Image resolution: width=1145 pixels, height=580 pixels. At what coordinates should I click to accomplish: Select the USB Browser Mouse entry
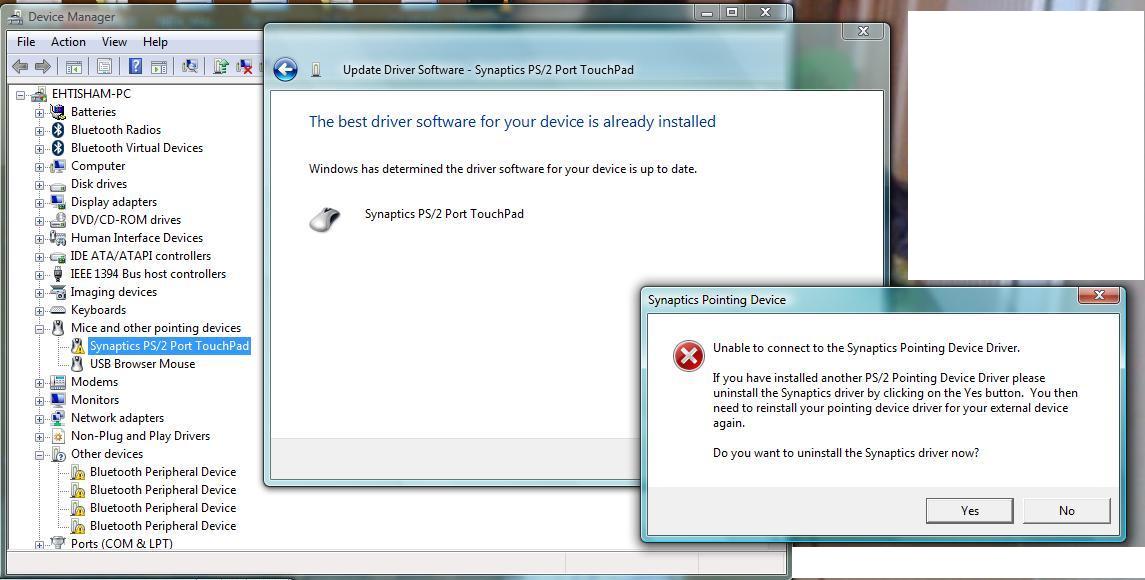click(142, 364)
